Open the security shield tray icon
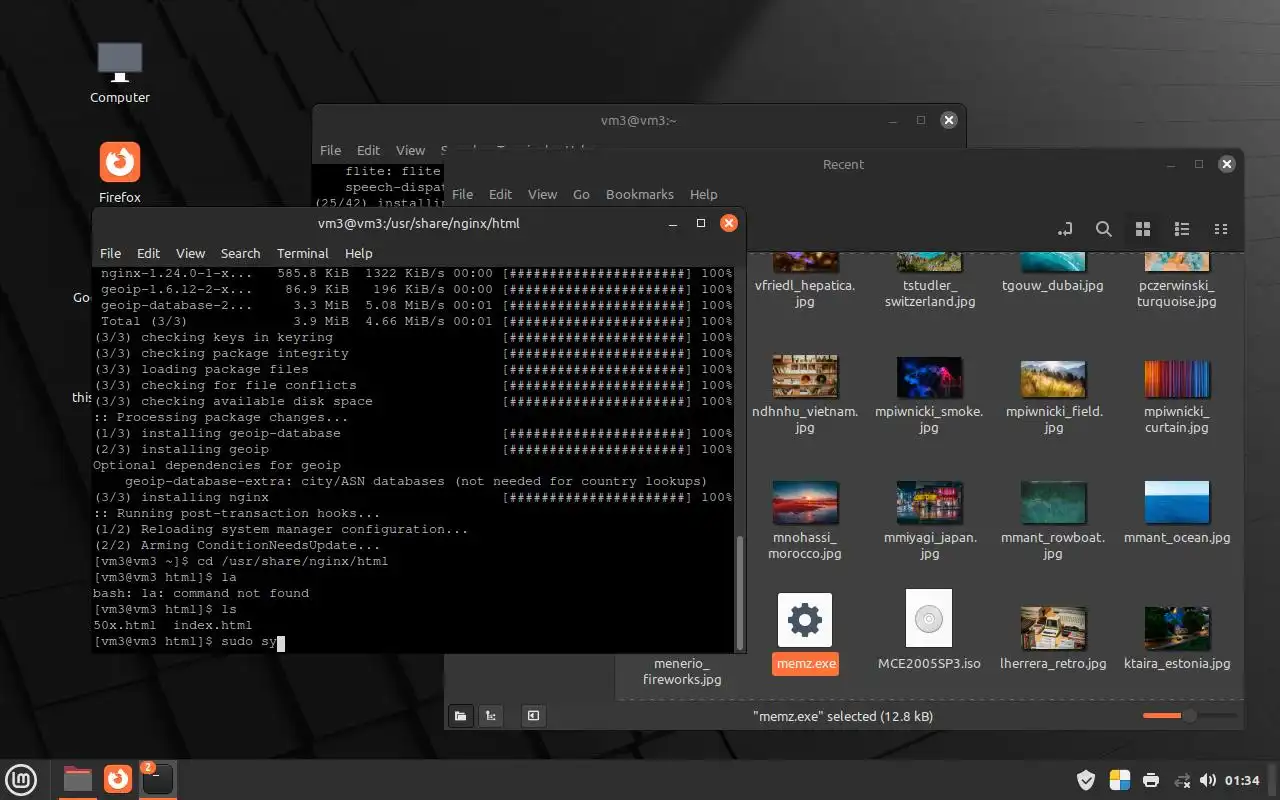This screenshot has height=800, width=1280. click(x=1087, y=780)
